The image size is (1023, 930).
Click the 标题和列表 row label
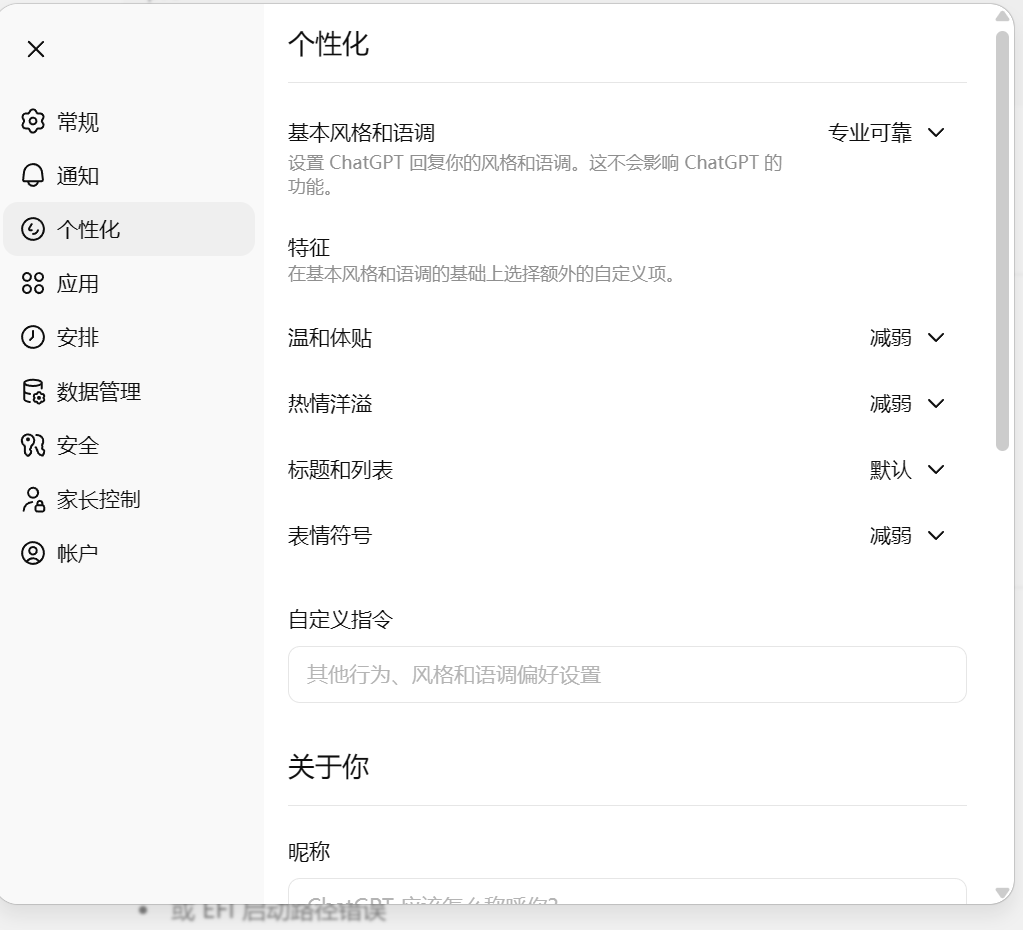point(341,469)
